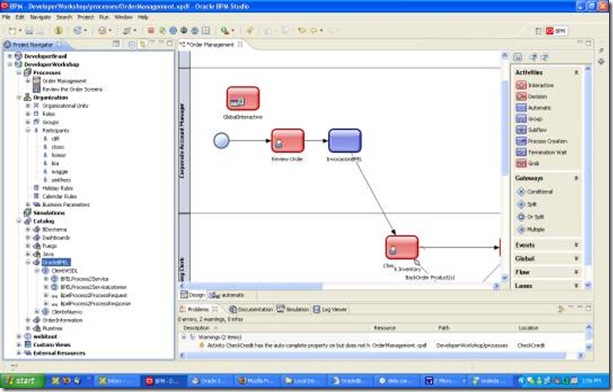Click the Begin circle node of the process
Image resolution: width=613 pixels, height=392 pixels.
[x=221, y=141]
